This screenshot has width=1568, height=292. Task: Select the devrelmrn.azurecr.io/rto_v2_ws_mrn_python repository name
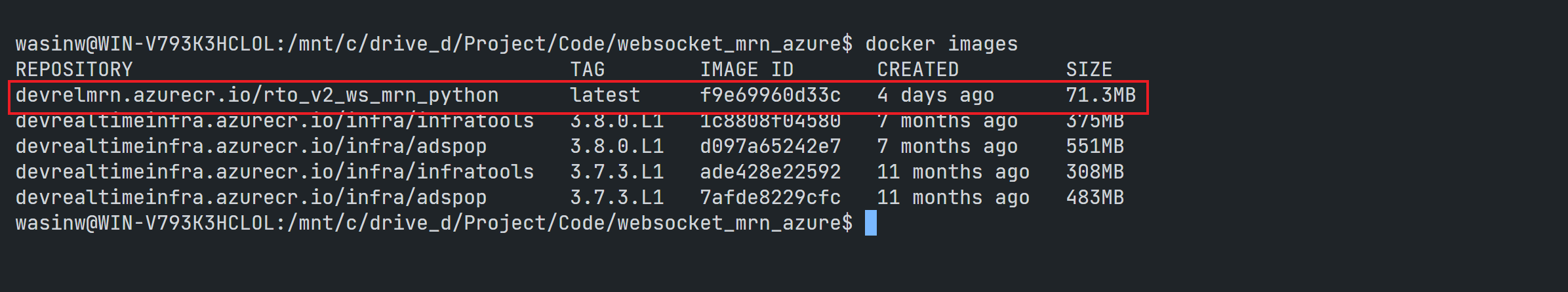(257, 96)
